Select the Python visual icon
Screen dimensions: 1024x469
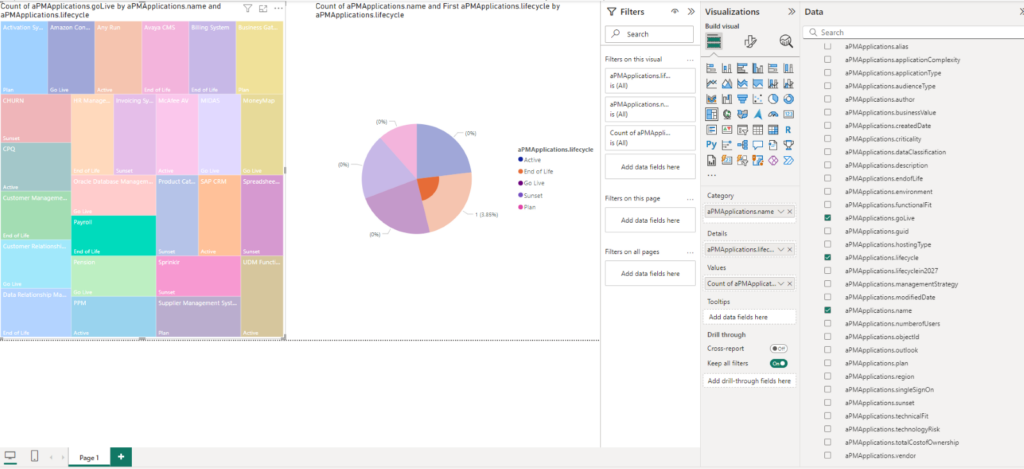pyautogui.click(x=711, y=145)
